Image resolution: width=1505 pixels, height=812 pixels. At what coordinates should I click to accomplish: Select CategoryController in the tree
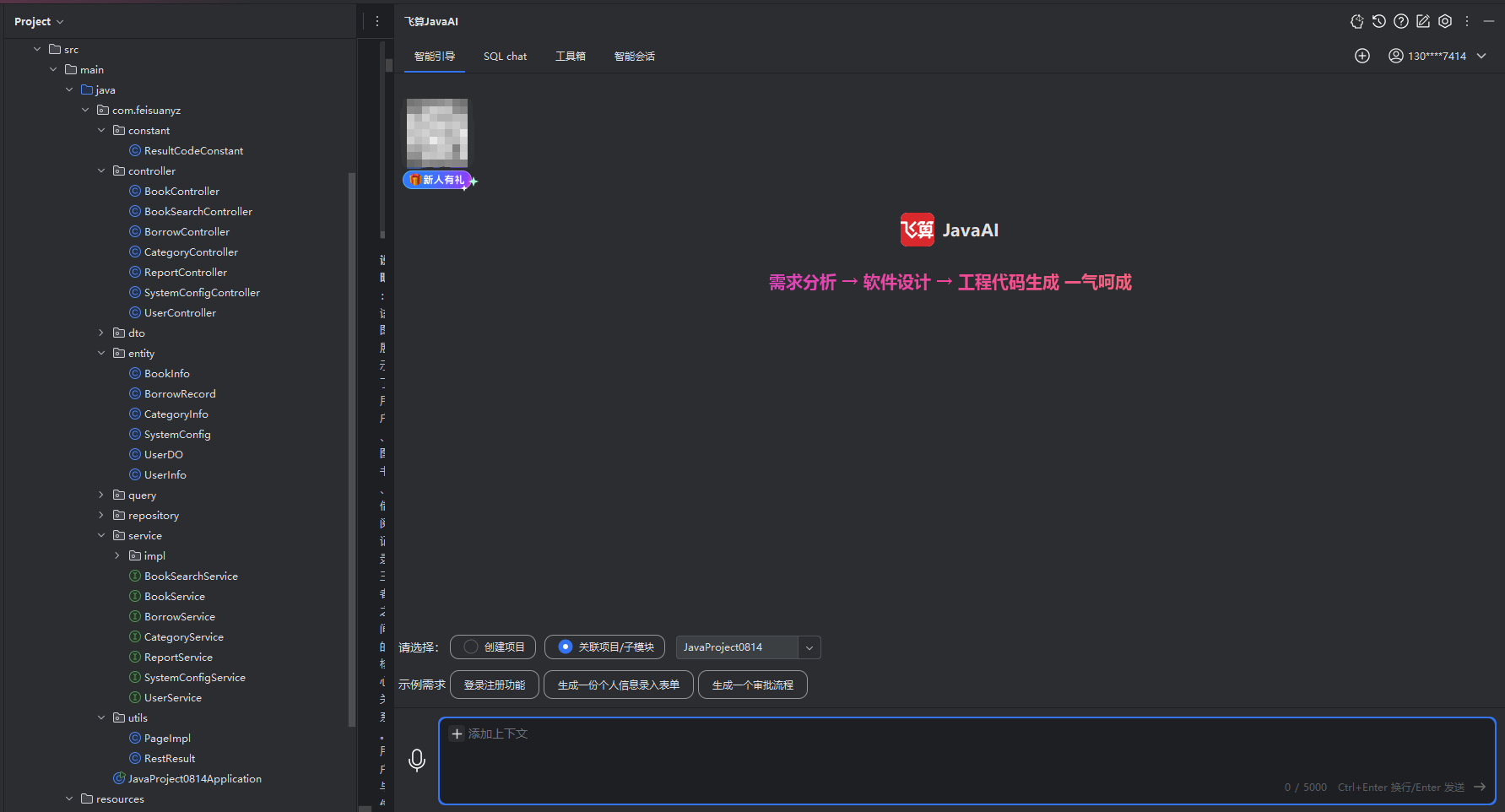pyautogui.click(x=191, y=252)
